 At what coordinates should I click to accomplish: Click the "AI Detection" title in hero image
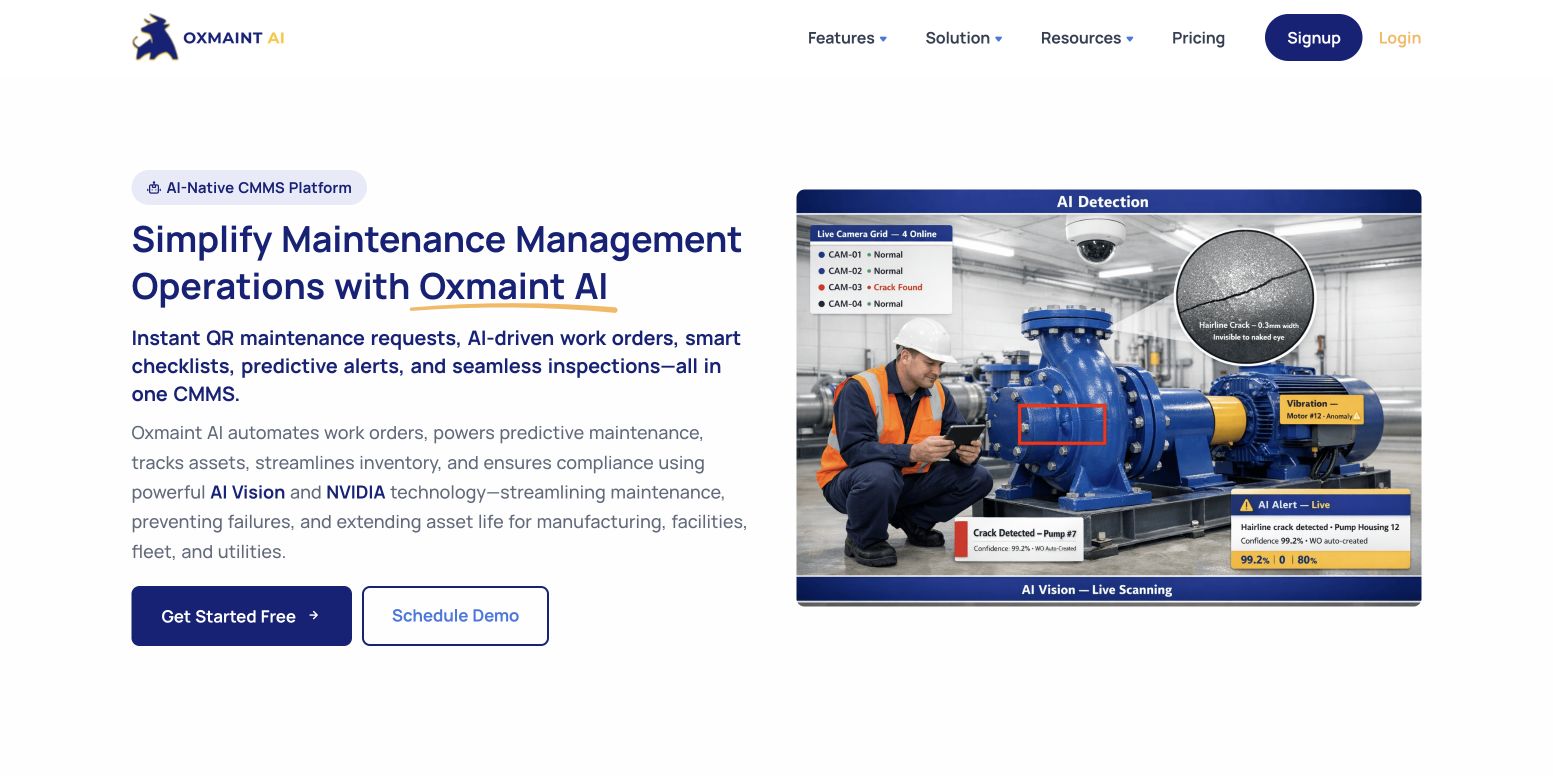click(x=1103, y=202)
